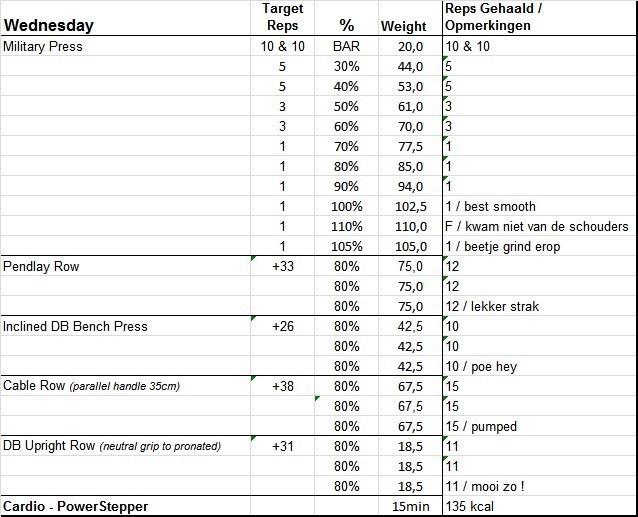Select the Pendlay Row exercise cell
Screen dimensions: 638x517
(x=41, y=267)
